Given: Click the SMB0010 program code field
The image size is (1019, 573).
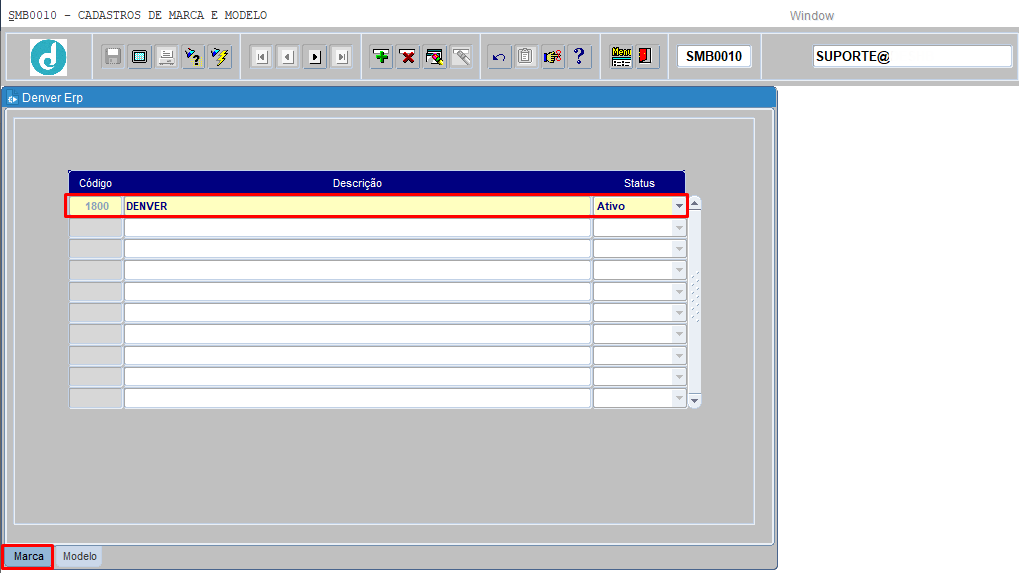Looking at the screenshot, I should coord(714,57).
